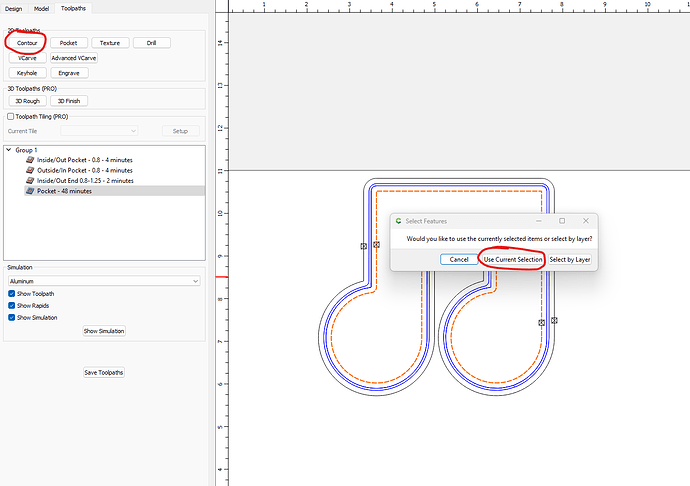Click the tiling Setup button
Screen dimensions: 690x486
coord(180,131)
